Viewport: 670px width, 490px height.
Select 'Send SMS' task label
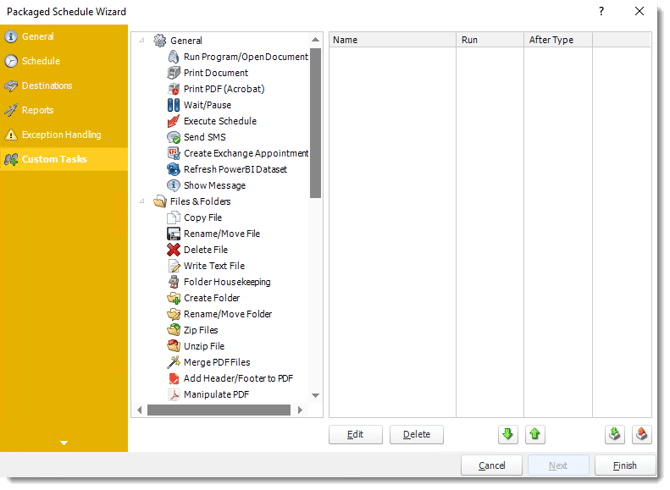205,138
